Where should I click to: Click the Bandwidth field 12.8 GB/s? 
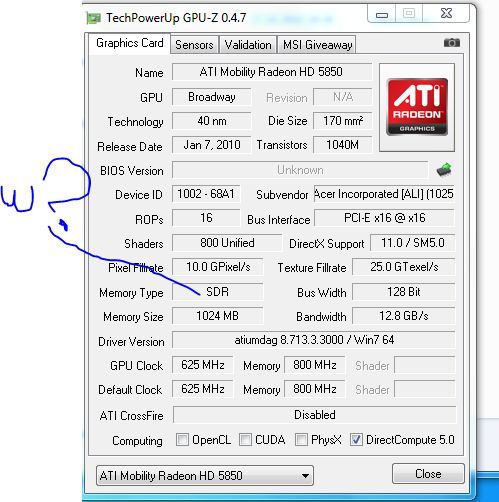tap(403, 316)
